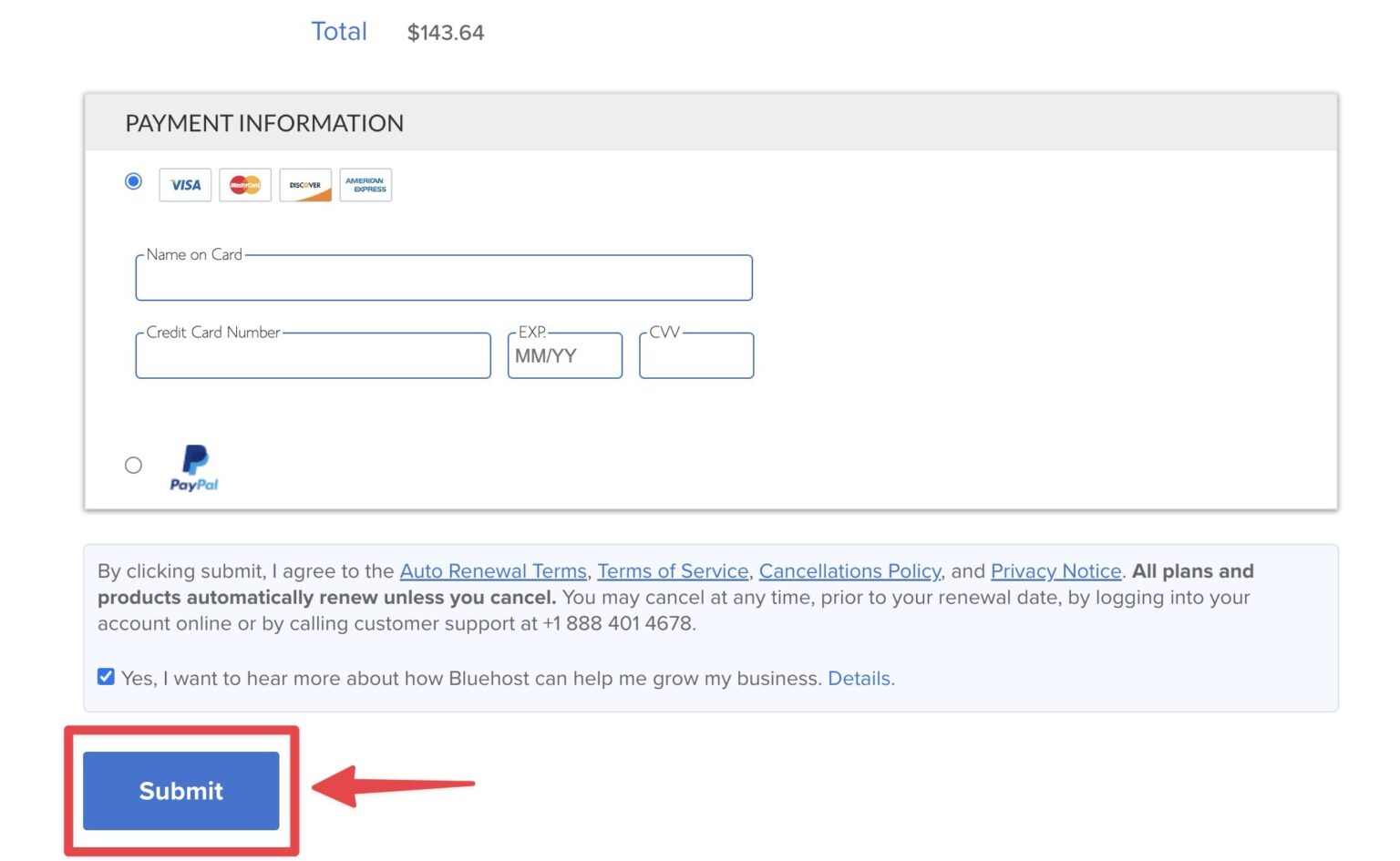
Task: Click the Total label
Action: point(339,31)
